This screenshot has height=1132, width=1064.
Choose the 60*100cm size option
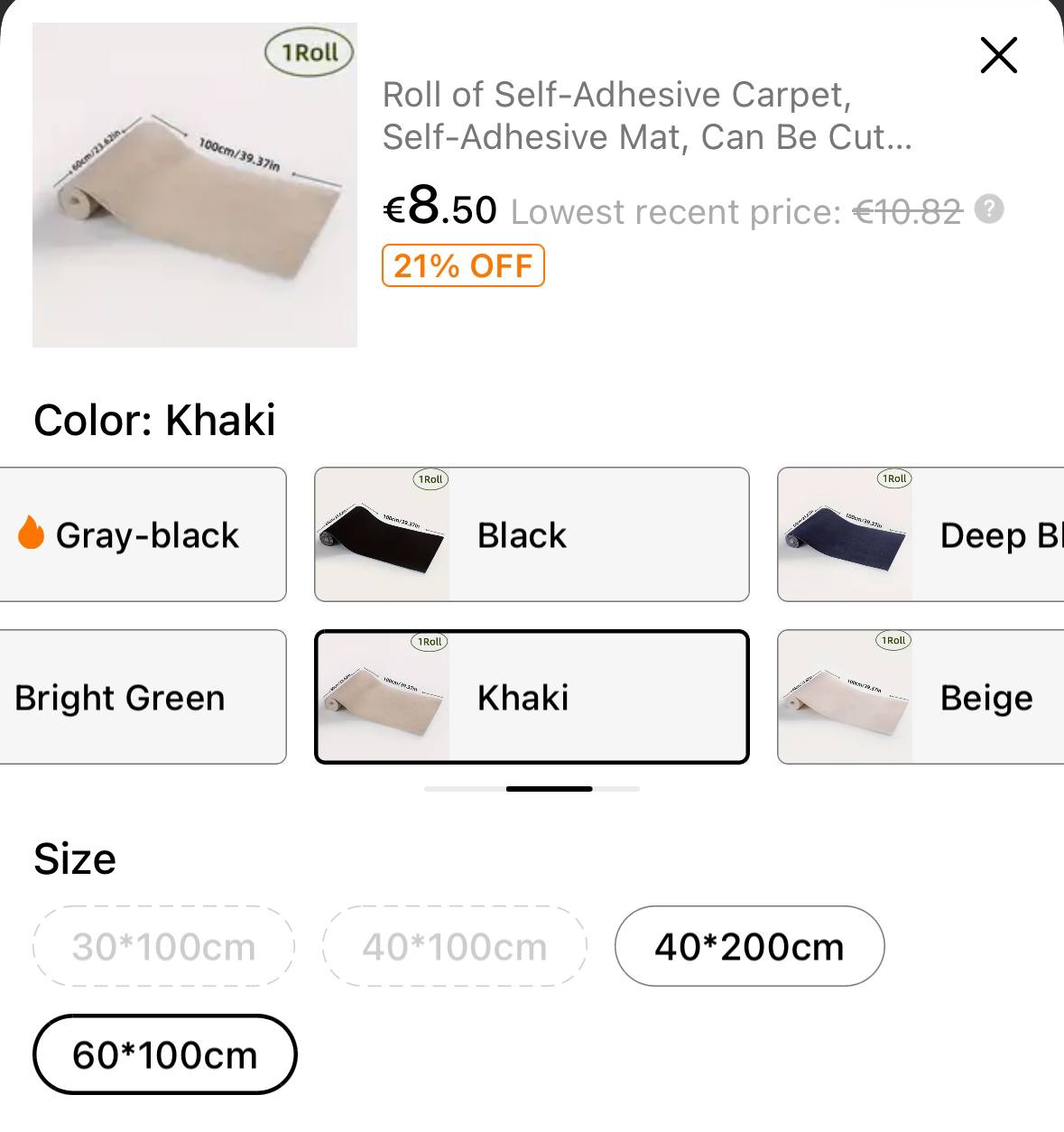165,1054
